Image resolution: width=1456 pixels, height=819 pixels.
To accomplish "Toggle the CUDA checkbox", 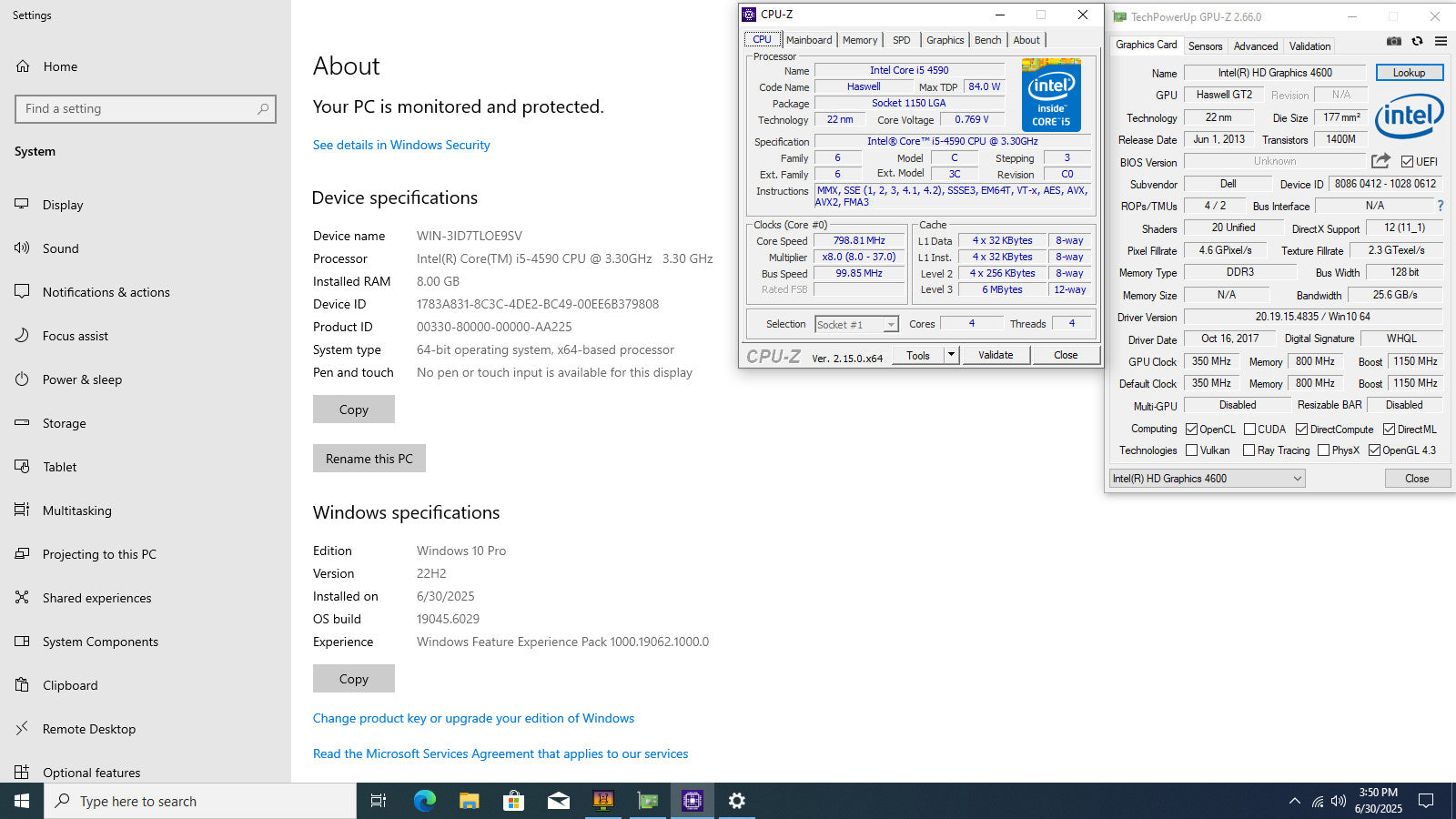I will point(1249,430).
